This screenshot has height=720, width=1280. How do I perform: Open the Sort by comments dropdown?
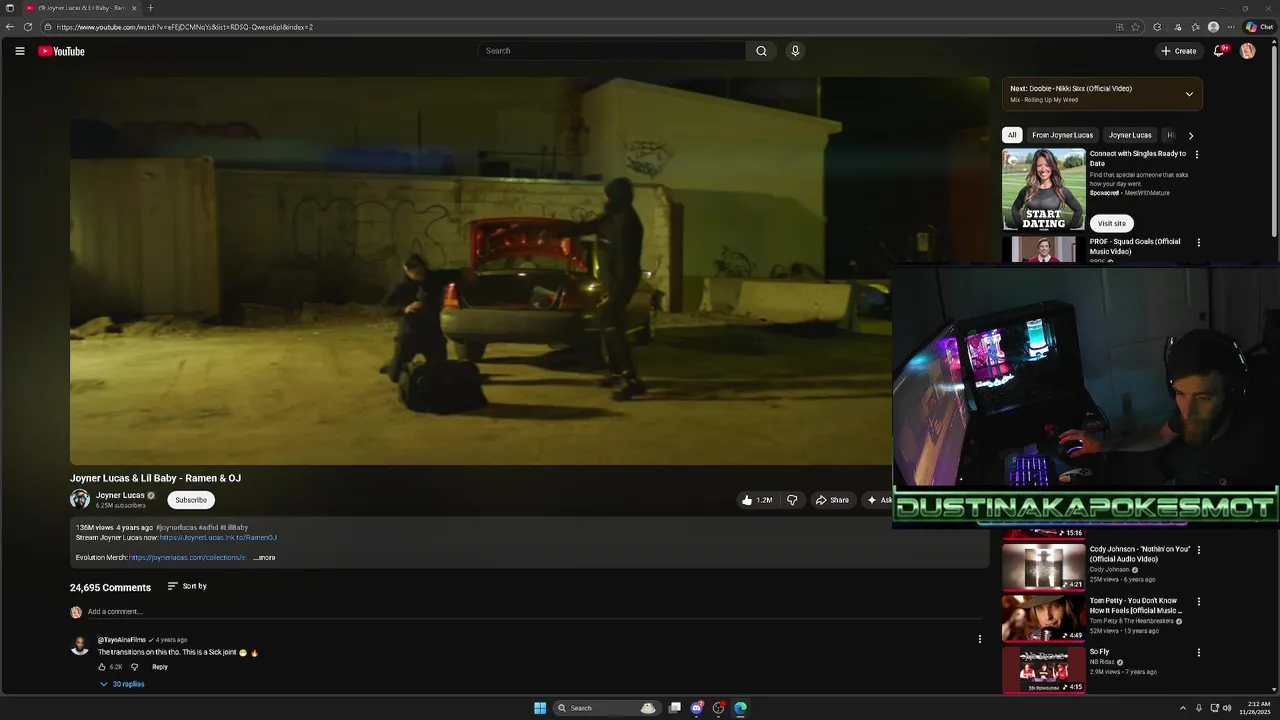pyautogui.click(x=187, y=586)
